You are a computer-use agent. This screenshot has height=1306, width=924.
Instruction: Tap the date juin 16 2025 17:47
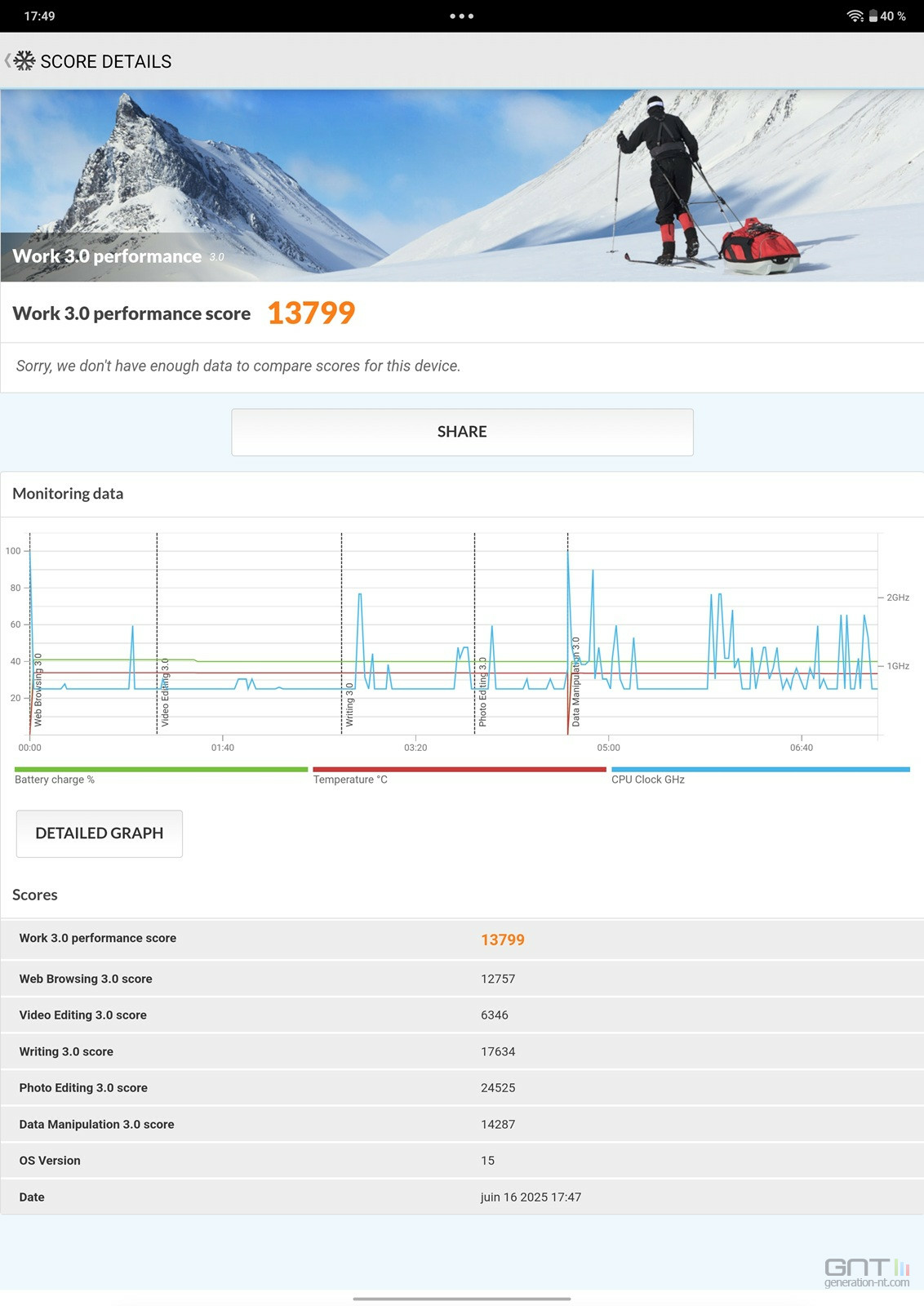[x=531, y=1197]
